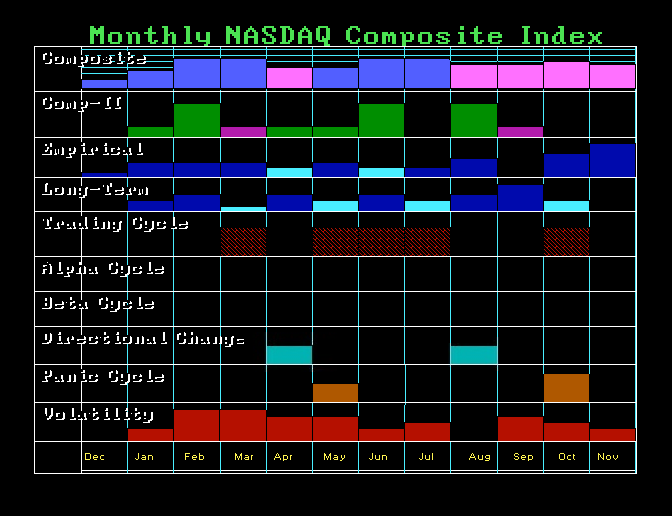Select the Volatility row label
This screenshot has width=672, height=516.
99,414
